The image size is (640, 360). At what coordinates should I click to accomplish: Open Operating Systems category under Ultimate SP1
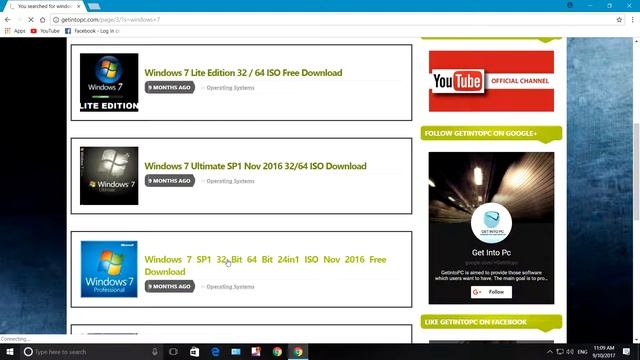[230, 181]
